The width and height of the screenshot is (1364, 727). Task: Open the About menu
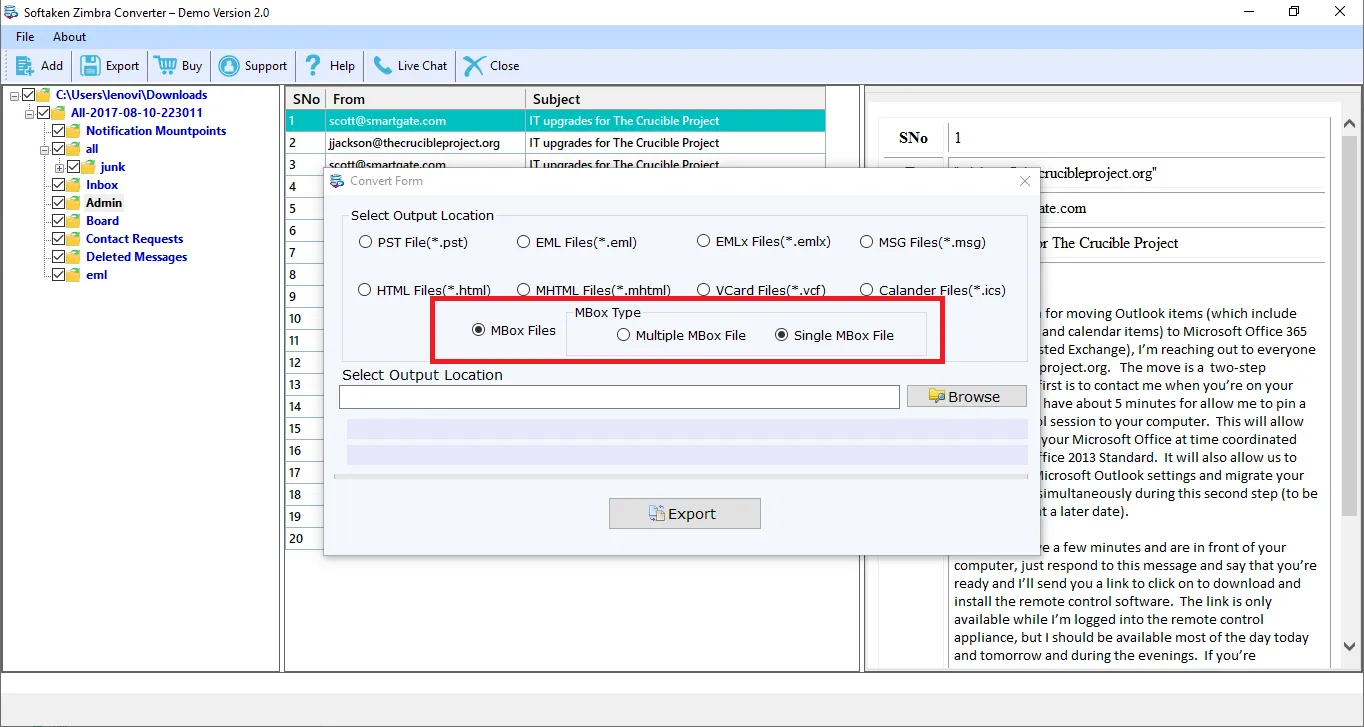point(70,37)
